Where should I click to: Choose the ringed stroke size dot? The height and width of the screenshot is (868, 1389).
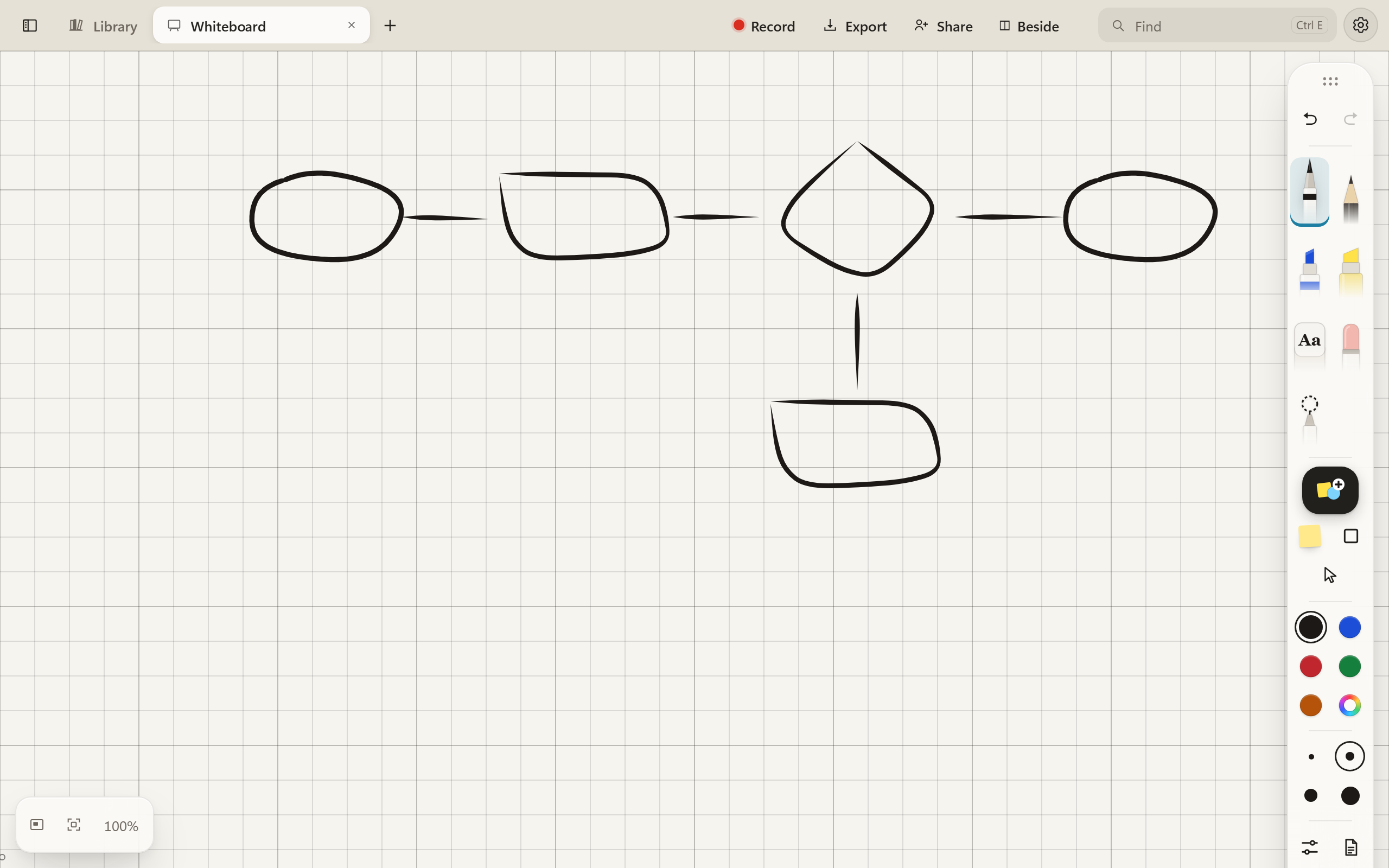coord(1350,757)
